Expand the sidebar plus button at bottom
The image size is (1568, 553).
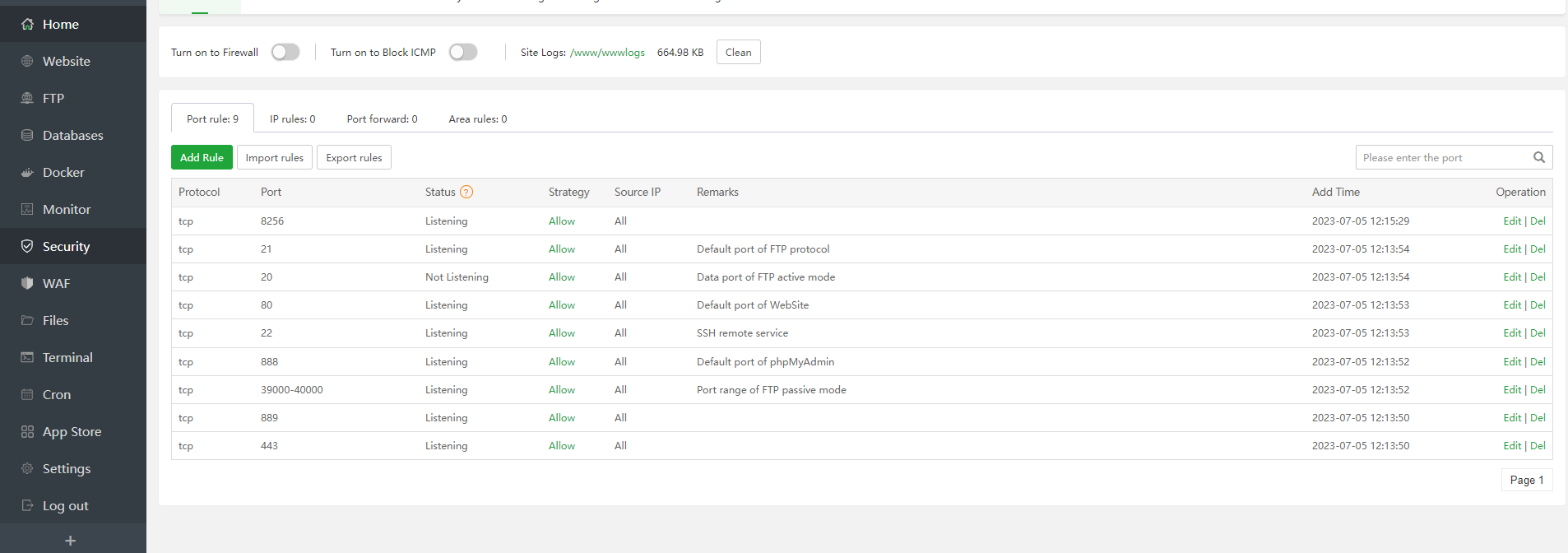(71, 541)
